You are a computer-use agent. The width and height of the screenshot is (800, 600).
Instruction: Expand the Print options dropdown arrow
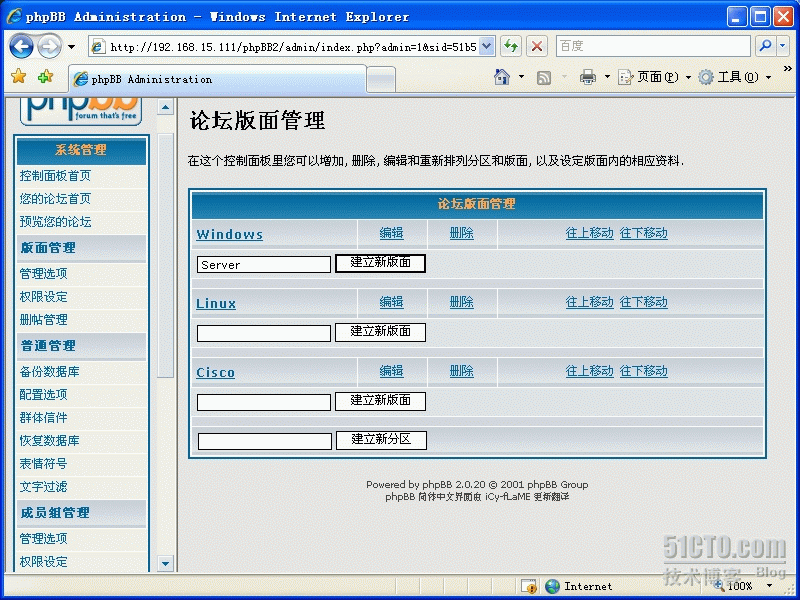(x=607, y=77)
